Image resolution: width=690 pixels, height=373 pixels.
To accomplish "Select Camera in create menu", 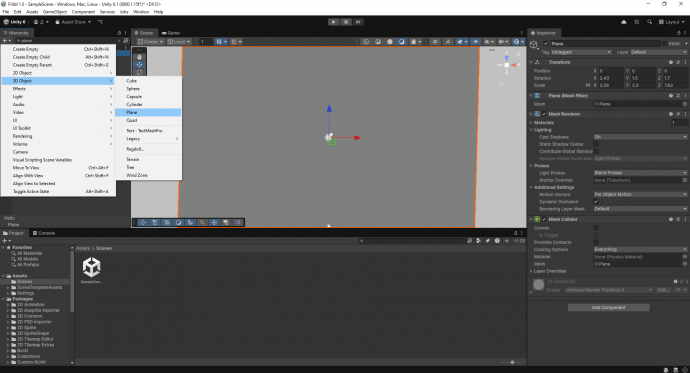I will pyautogui.click(x=59, y=152).
